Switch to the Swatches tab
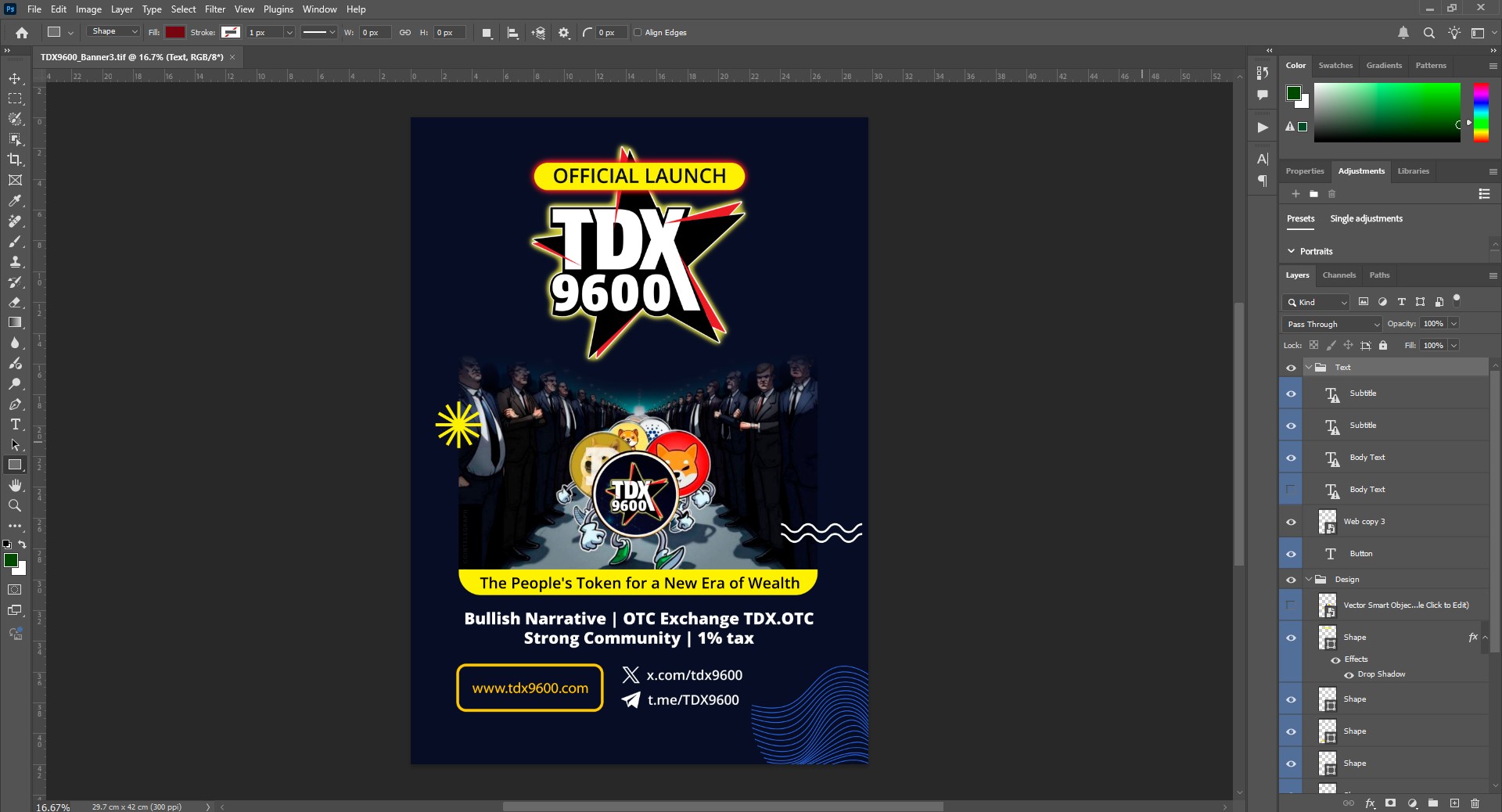This screenshot has width=1502, height=812. [1335, 66]
